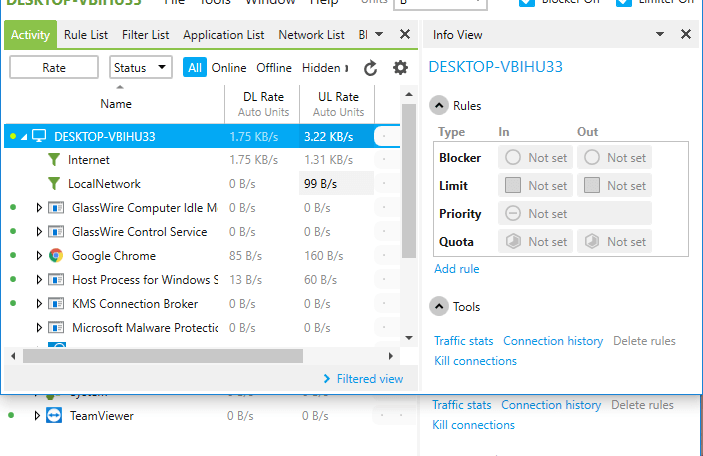Click the Filtered view chevron arrow
The height and width of the screenshot is (456, 703).
(327, 379)
